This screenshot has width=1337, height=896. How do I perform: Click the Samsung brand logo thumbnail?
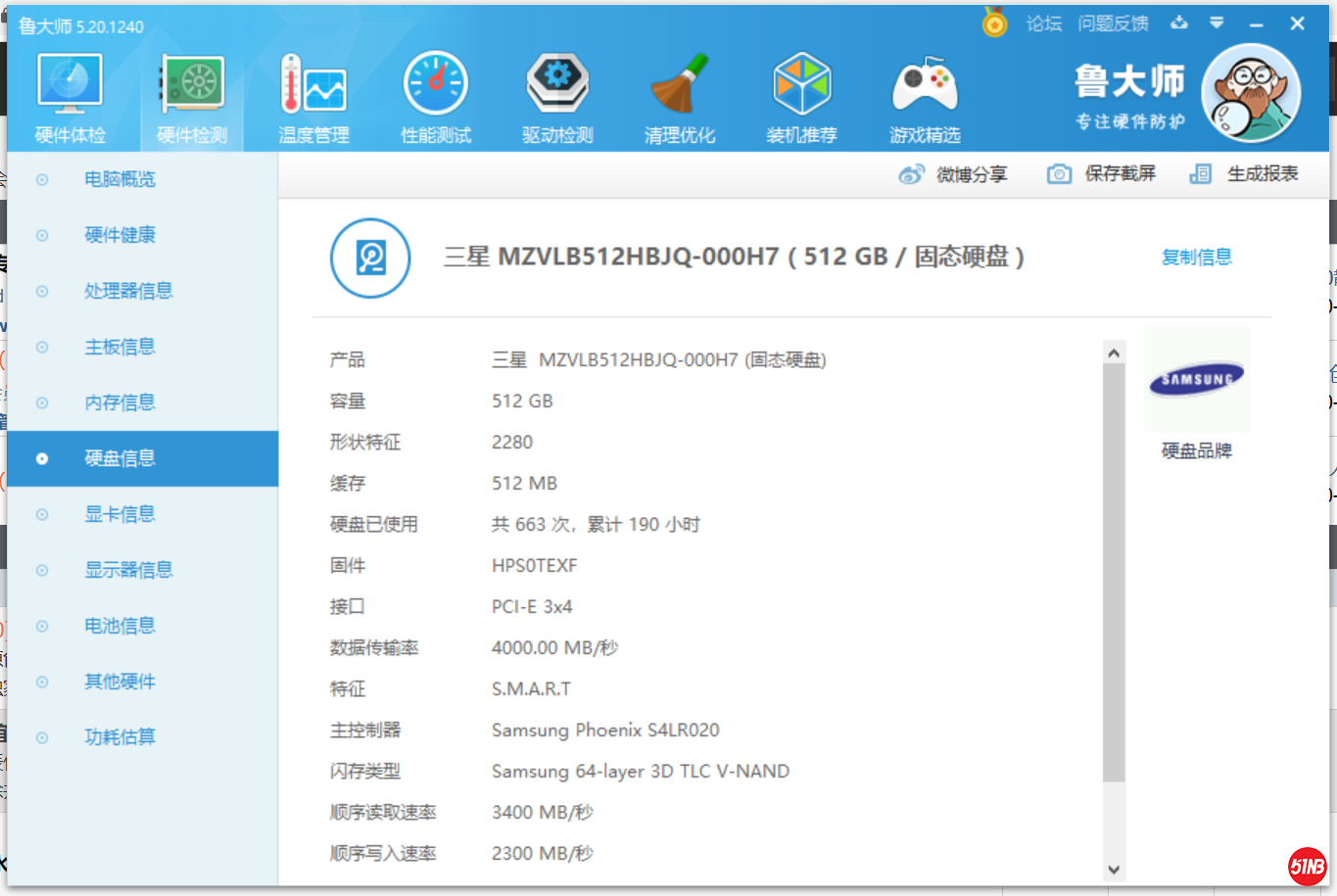click(x=1196, y=380)
